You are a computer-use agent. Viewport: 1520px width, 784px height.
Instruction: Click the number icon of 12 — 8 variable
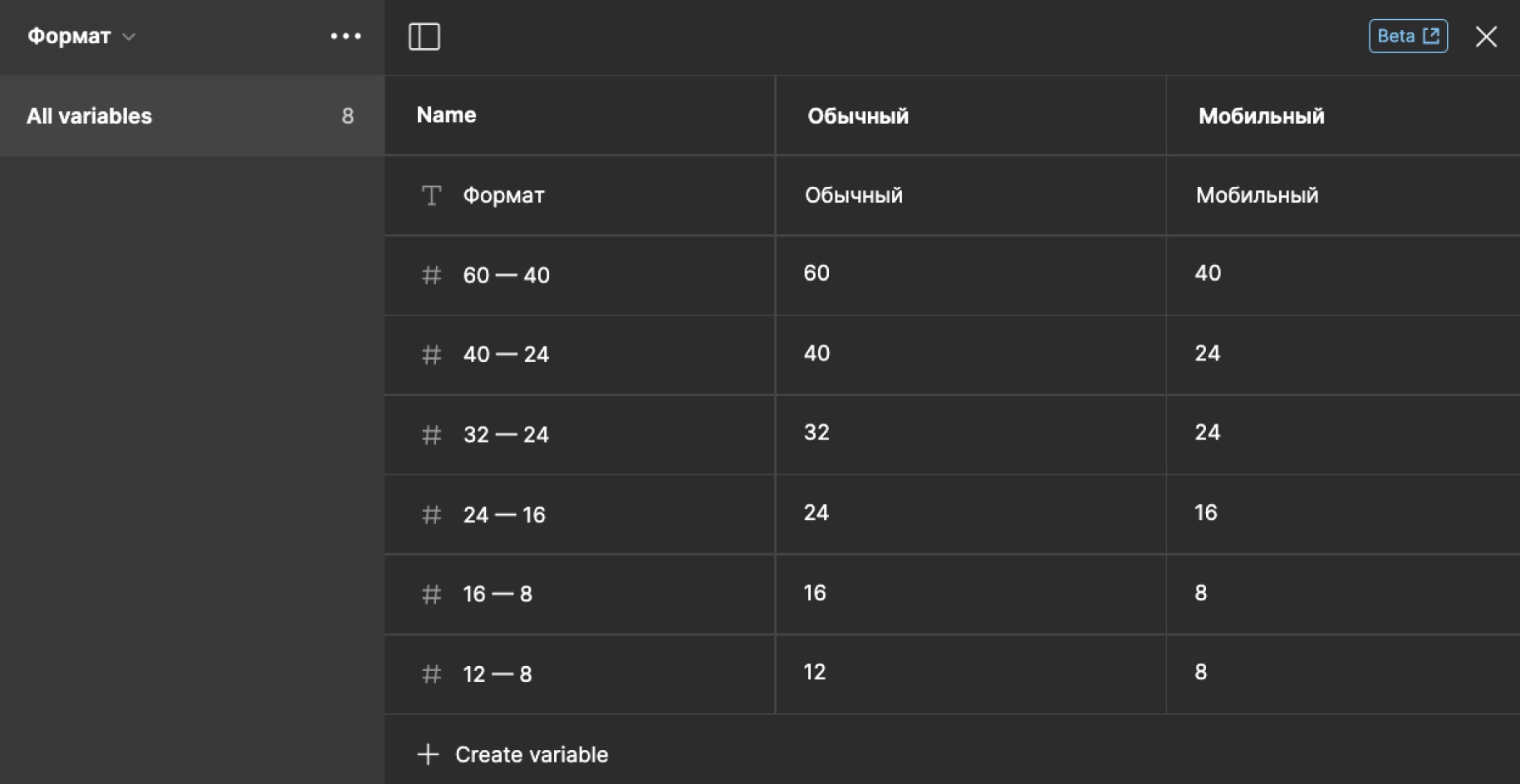(x=431, y=674)
